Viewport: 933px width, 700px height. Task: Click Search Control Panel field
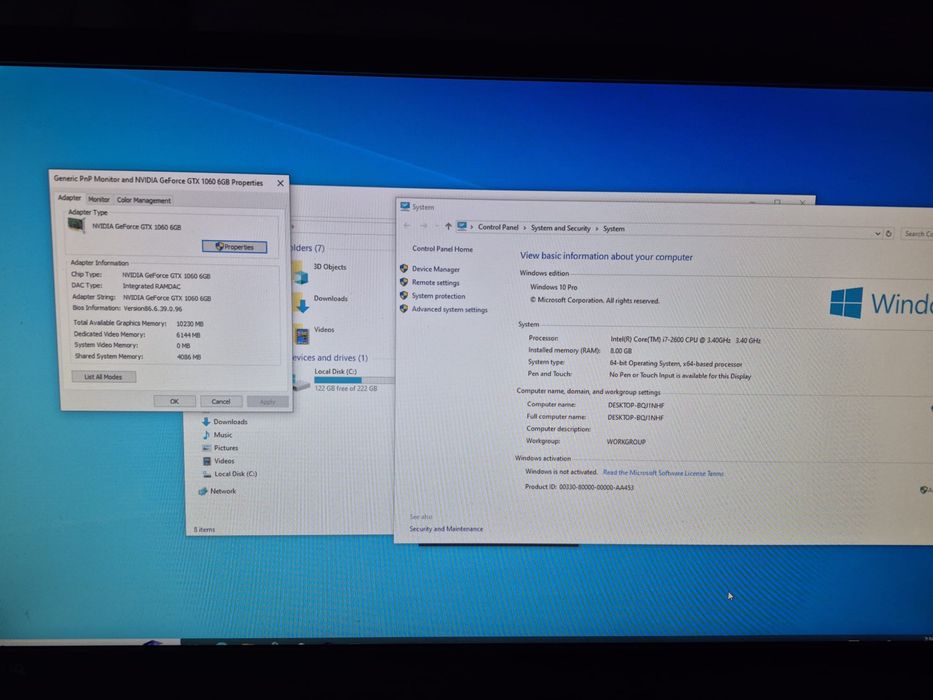coord(916,234)
